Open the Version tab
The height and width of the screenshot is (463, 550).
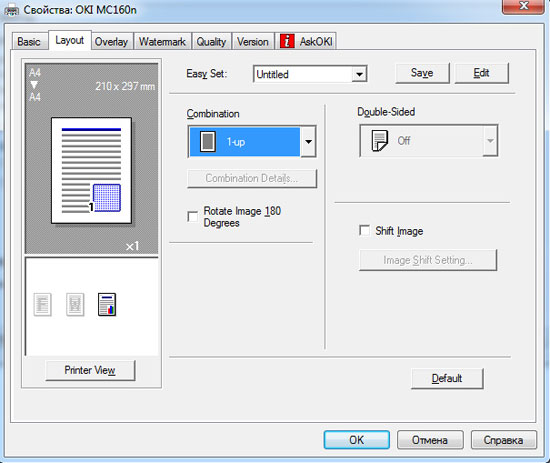(253, 41)
